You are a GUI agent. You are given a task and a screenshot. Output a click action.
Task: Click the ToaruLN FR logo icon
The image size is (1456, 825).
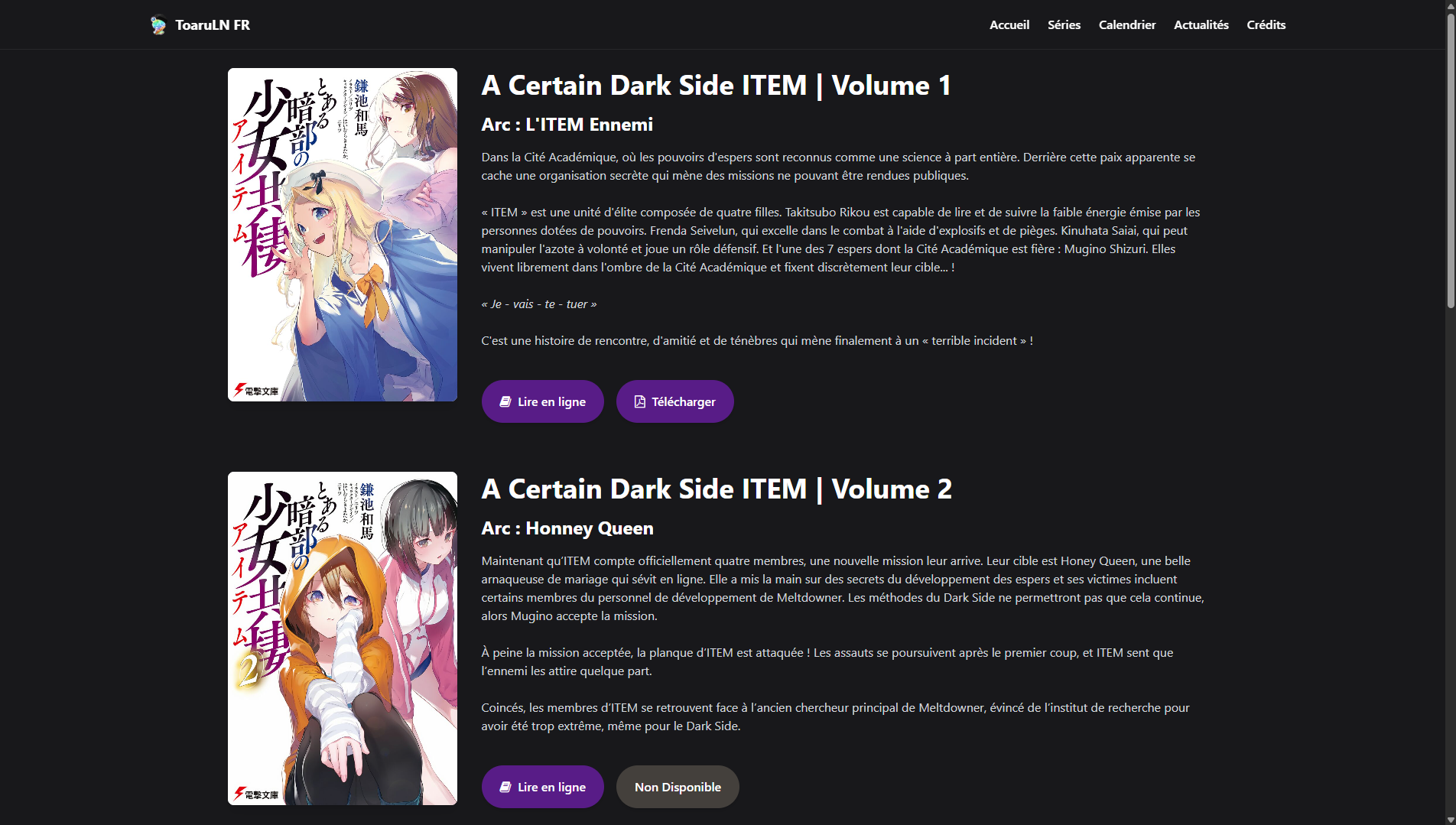158,25
